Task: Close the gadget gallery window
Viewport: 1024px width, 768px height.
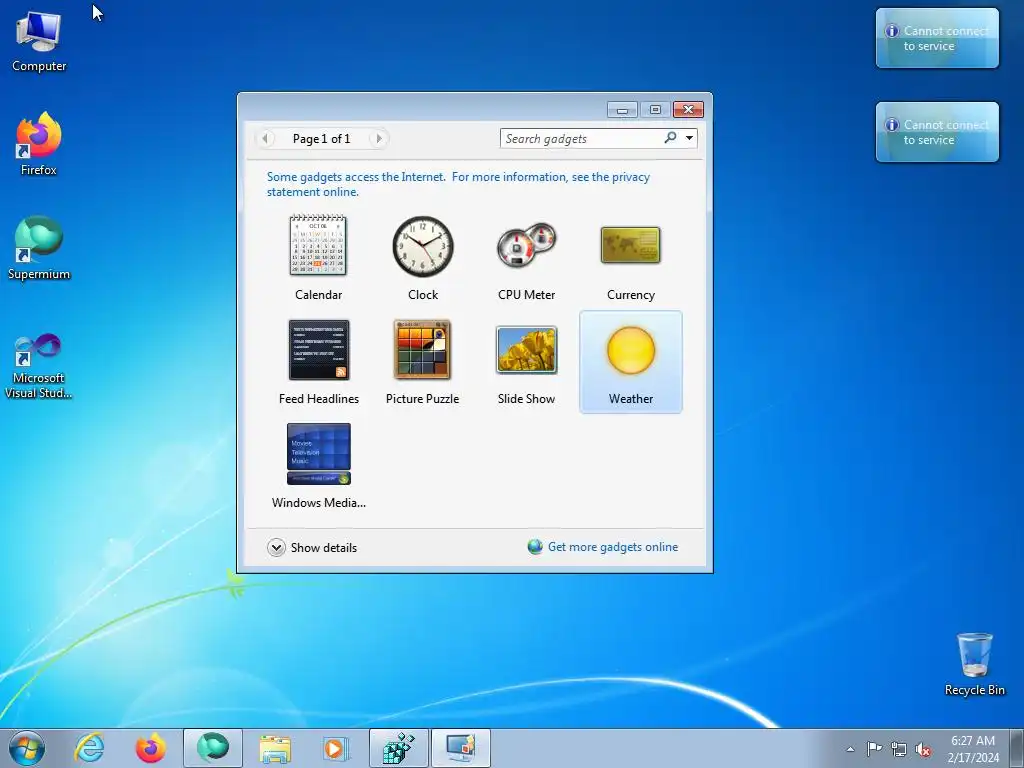Action: pos(688,110)
